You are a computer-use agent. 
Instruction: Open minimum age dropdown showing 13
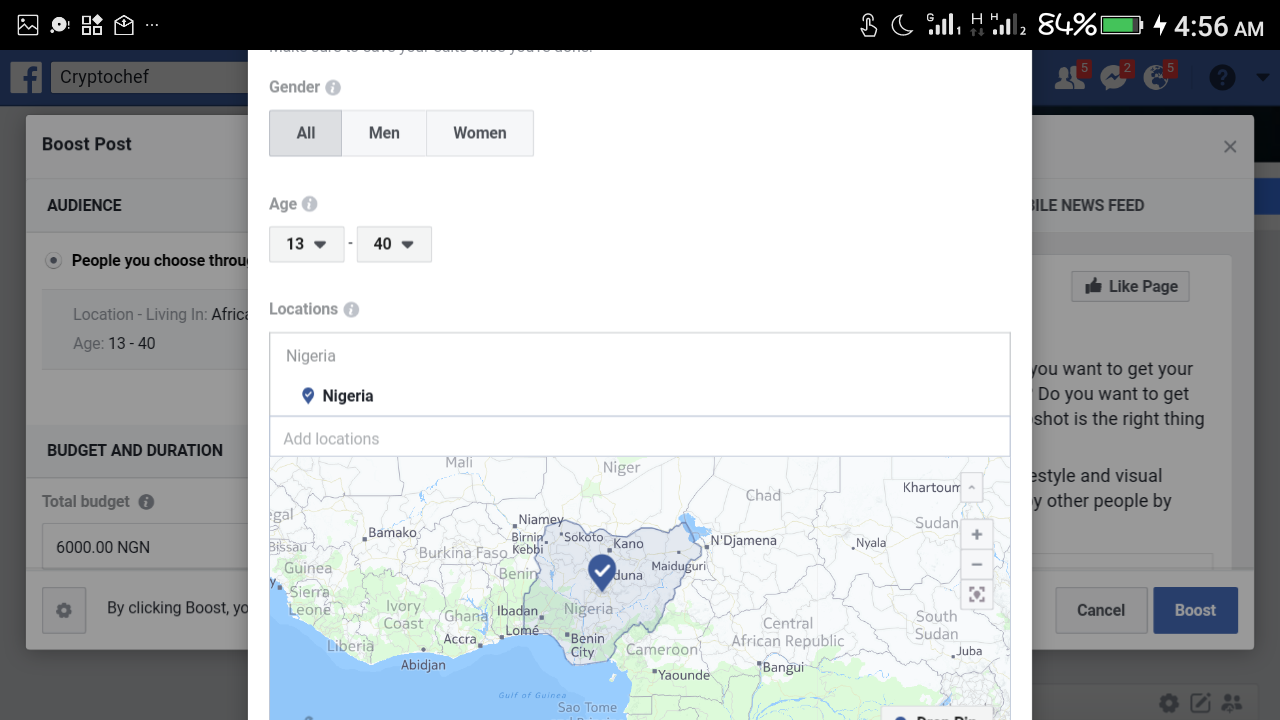(306, 244)
